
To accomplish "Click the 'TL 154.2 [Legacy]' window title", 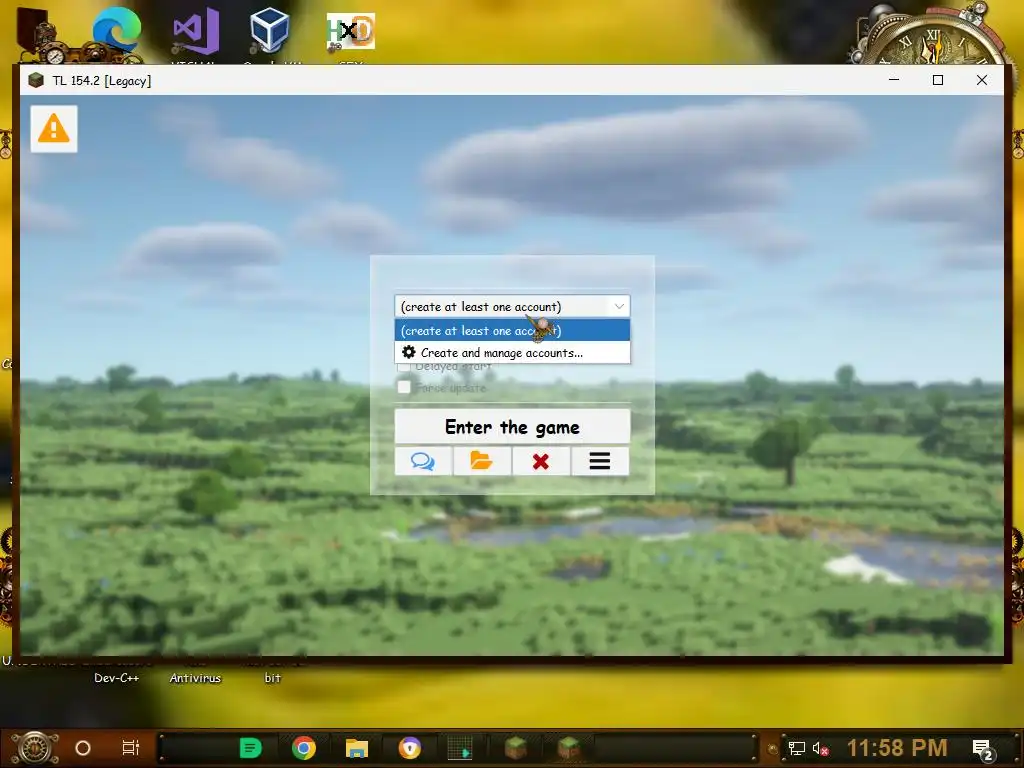I will (102, 80).
